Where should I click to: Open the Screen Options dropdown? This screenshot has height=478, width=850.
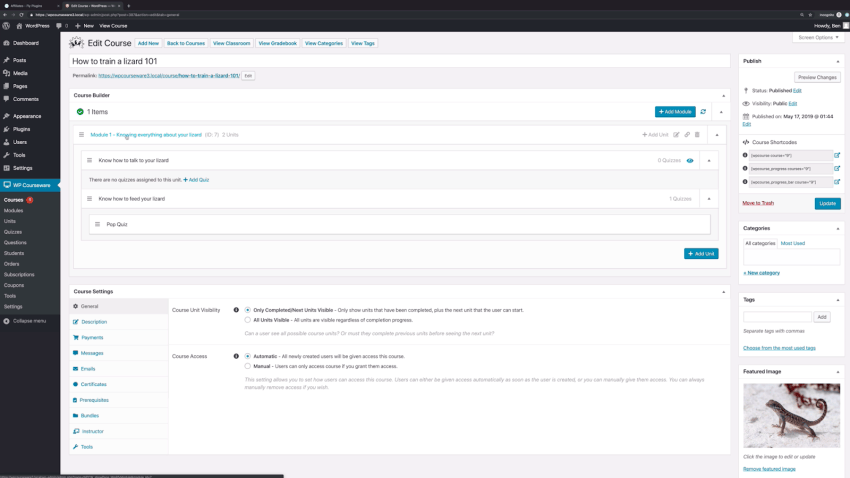tap(818, 37)
